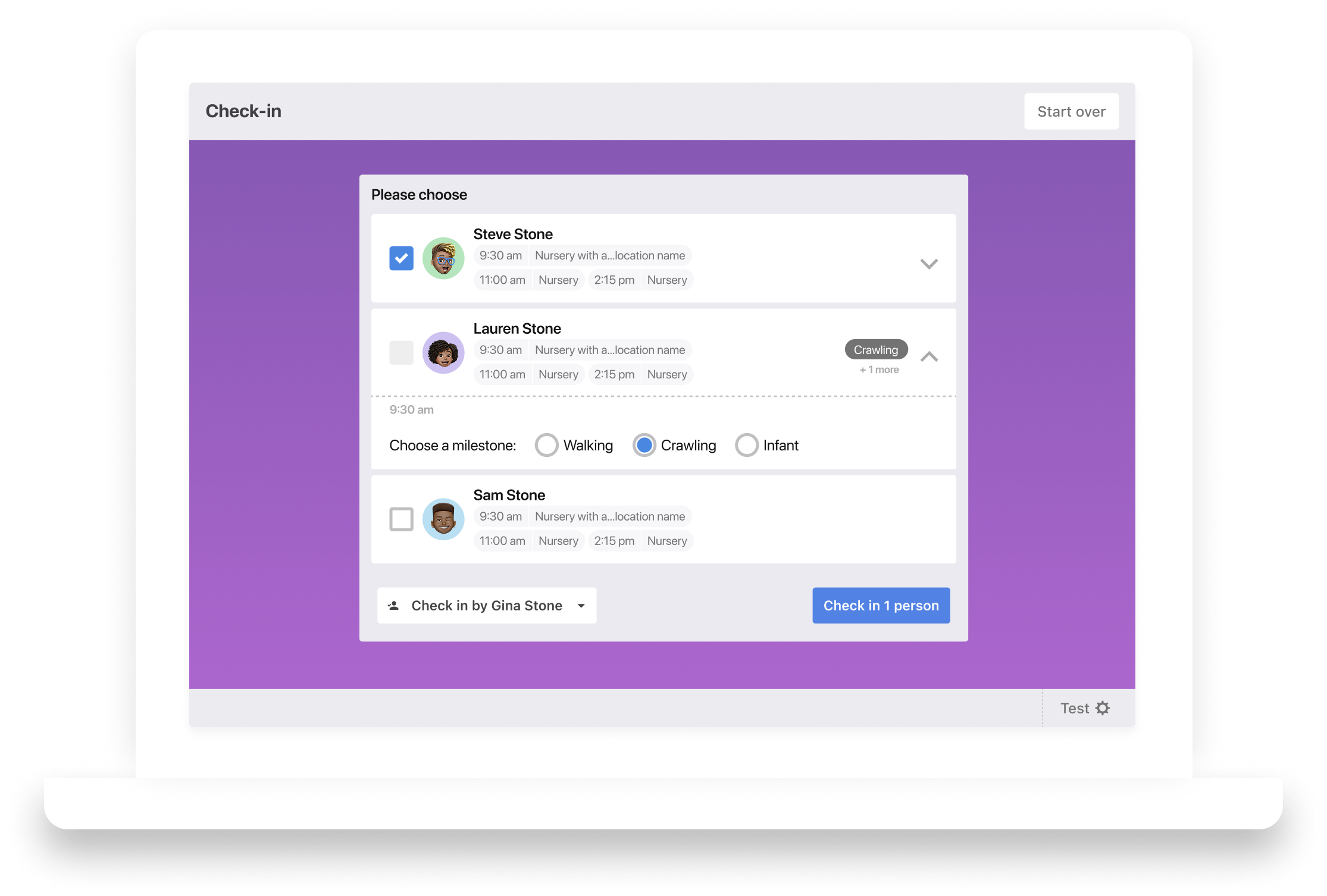The image size is (1327, 896).
Task: Open the Test settings gear icon
Action: [1103, 708]
